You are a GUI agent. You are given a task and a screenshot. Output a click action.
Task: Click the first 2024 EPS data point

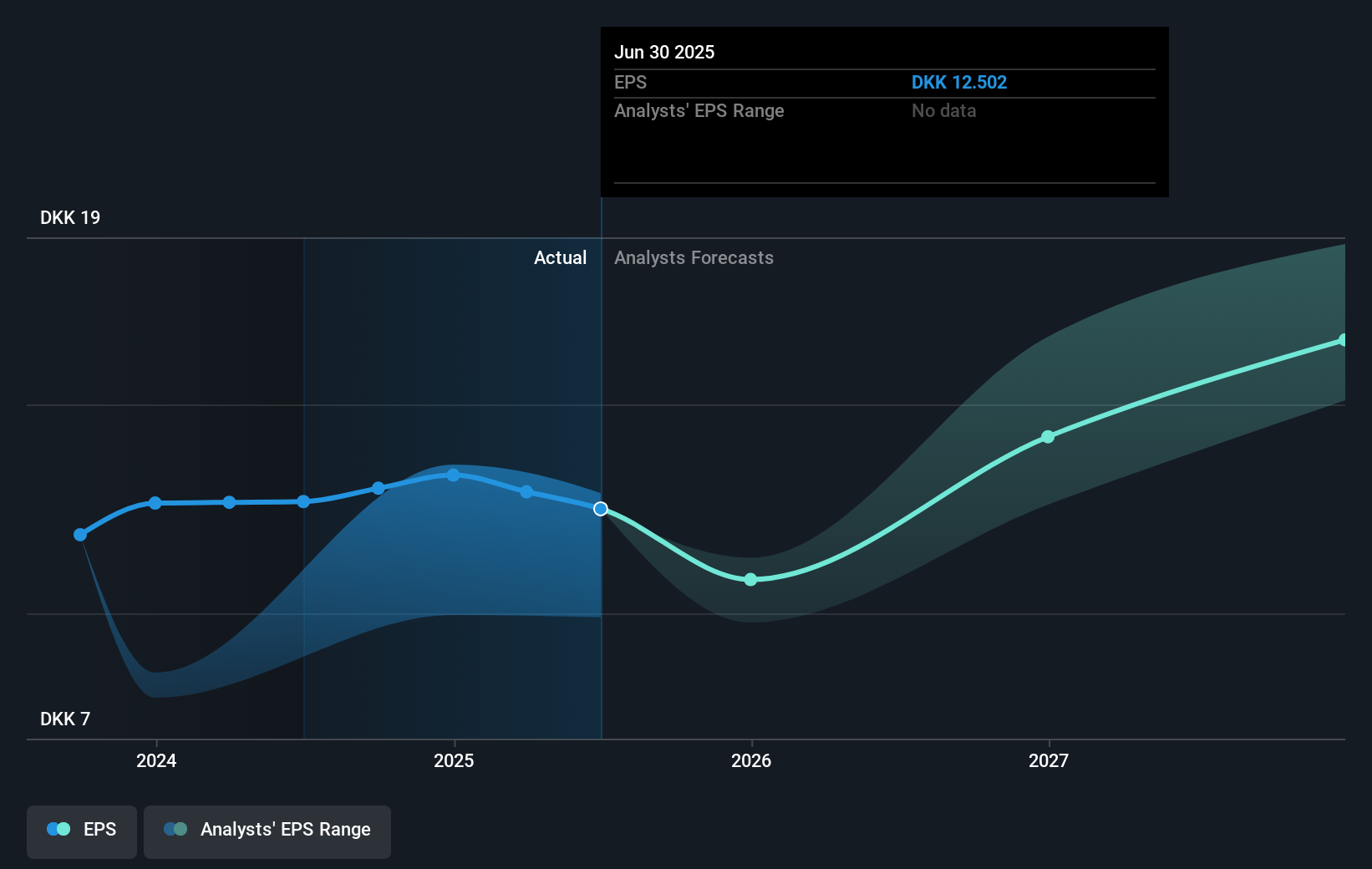pyautogui.click(x=79, y=535)
